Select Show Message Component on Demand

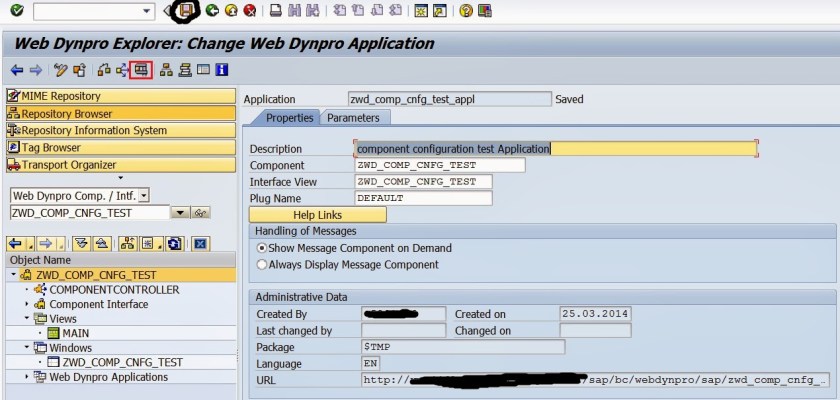[x=262, y=248]
